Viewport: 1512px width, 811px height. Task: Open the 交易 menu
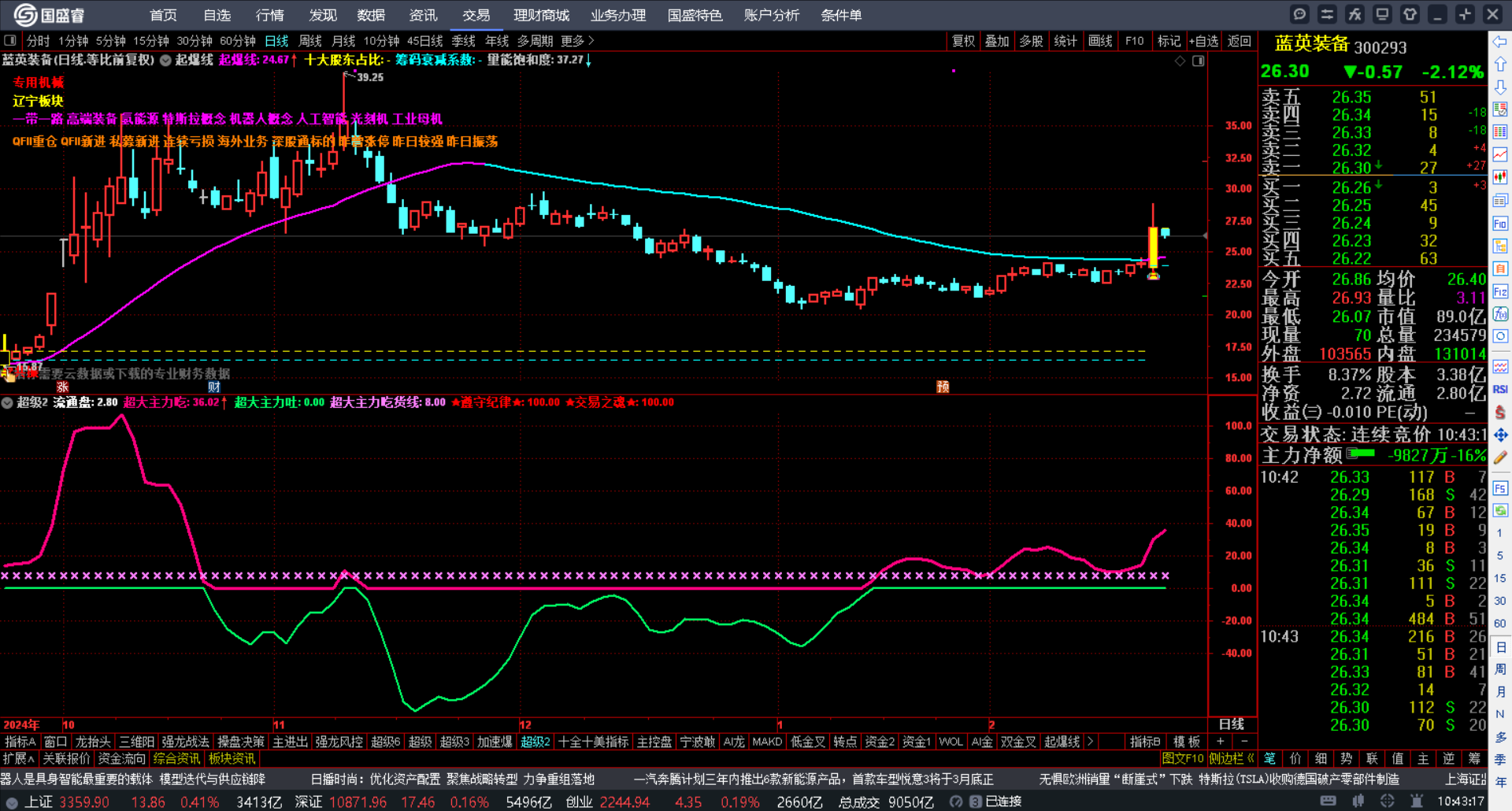(476, 15)
